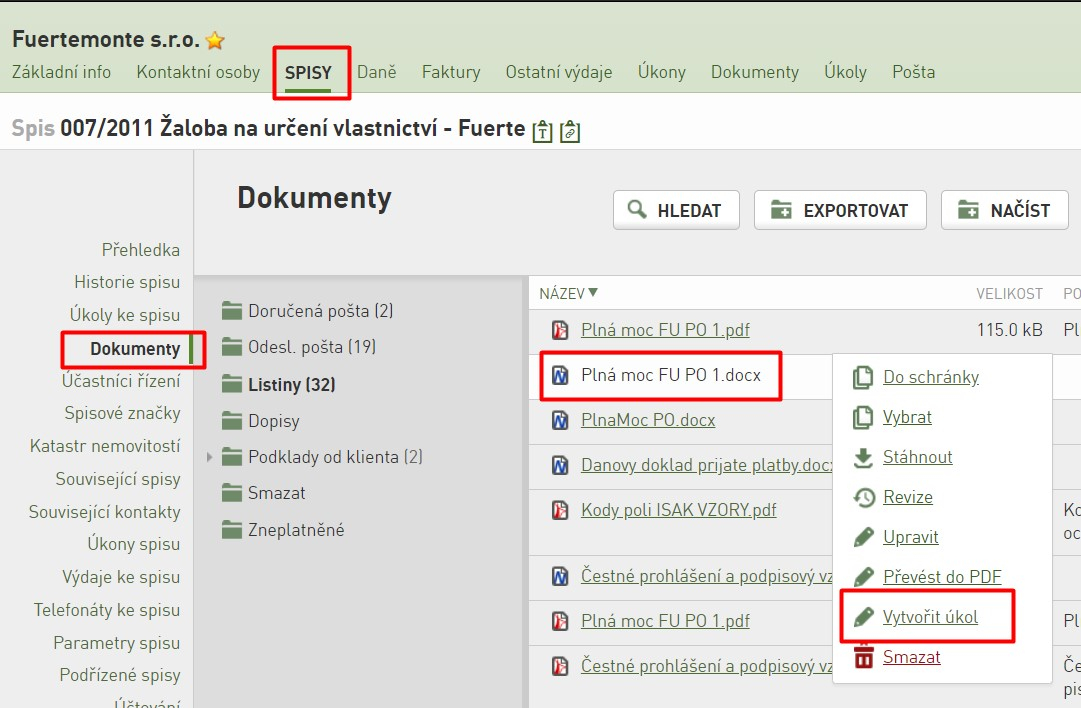
Task: Click the Word icon beside PlnaMoc PO.docx
Action: pos(560,420)
